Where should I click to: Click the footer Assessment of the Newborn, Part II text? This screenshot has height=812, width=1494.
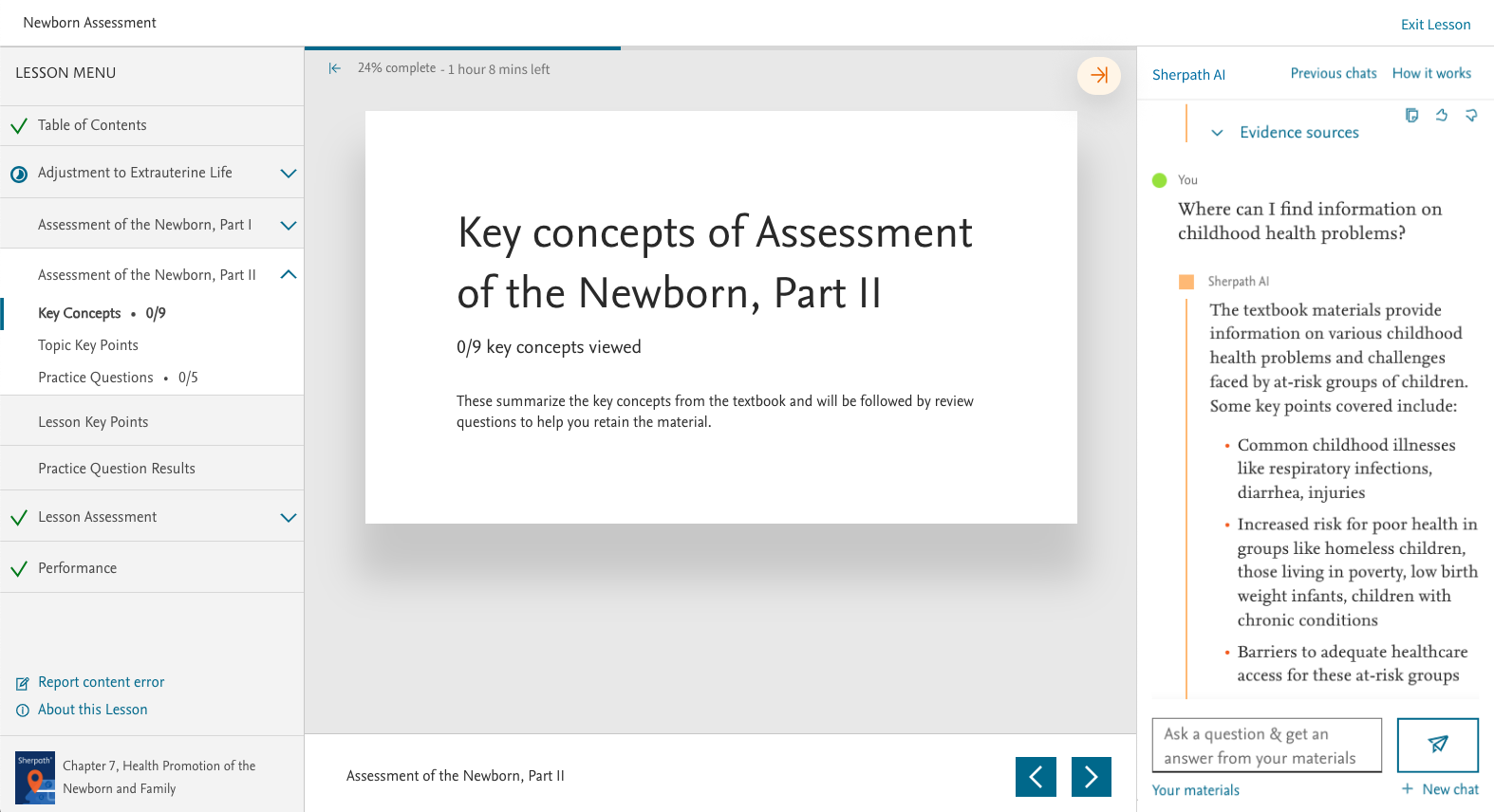click(456, 776)
